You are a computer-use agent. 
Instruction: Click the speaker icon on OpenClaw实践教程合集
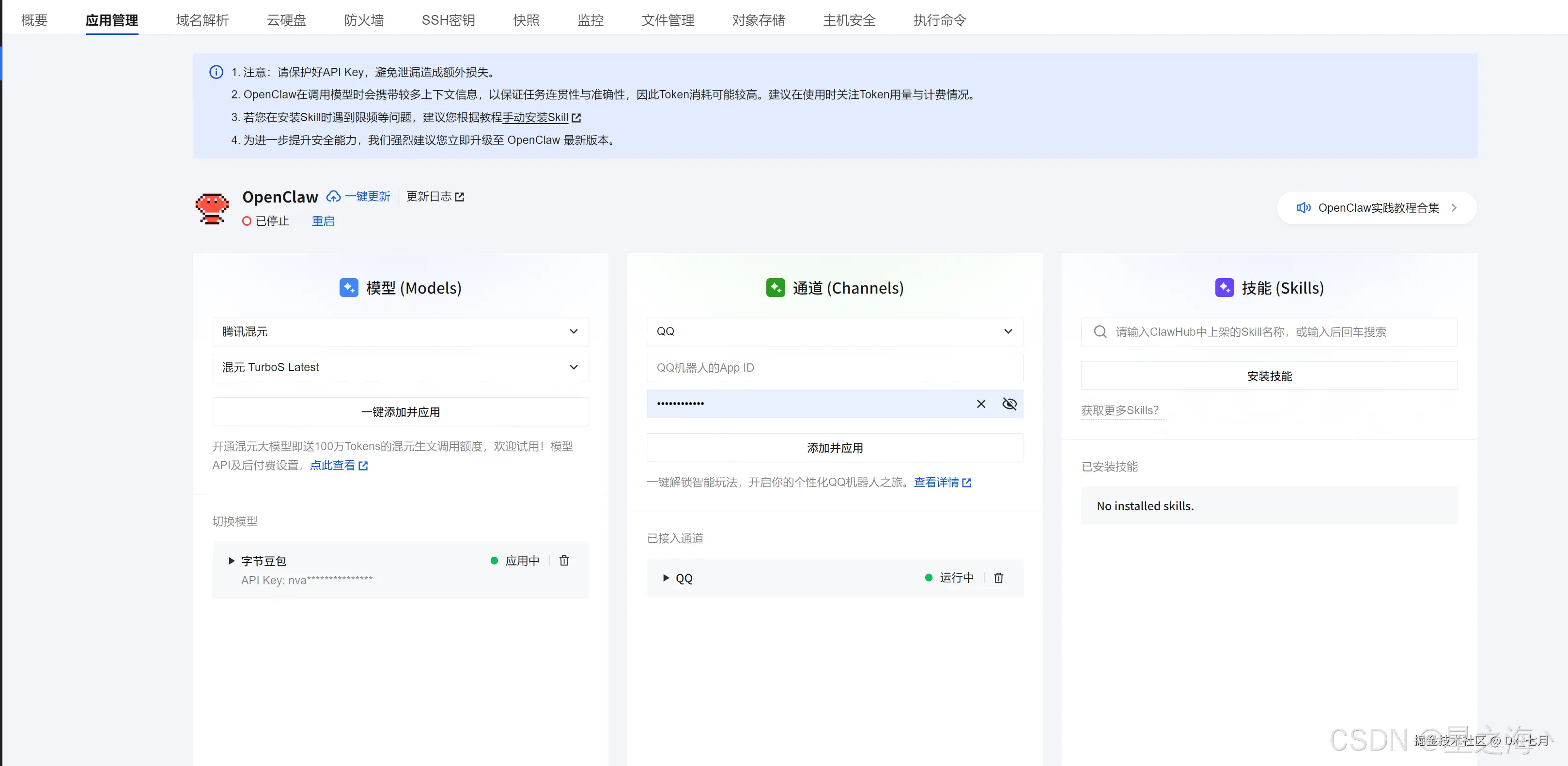(1304, 208)
